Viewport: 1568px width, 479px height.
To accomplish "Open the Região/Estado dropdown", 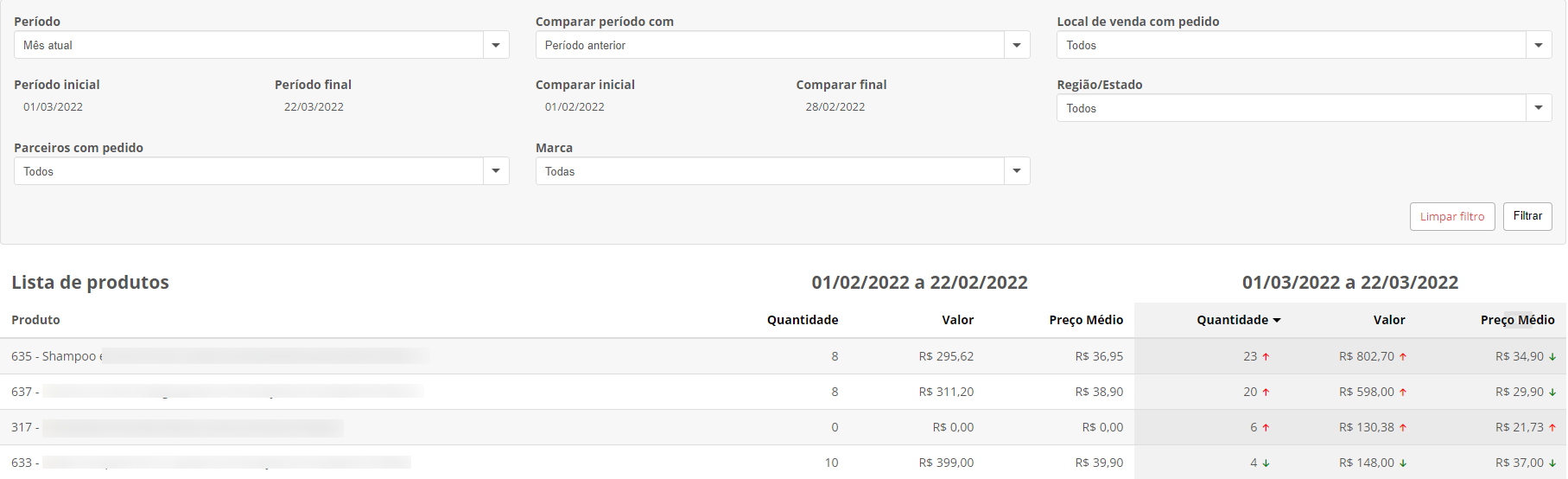I will pyautogui.click(x=1539, y=108).
